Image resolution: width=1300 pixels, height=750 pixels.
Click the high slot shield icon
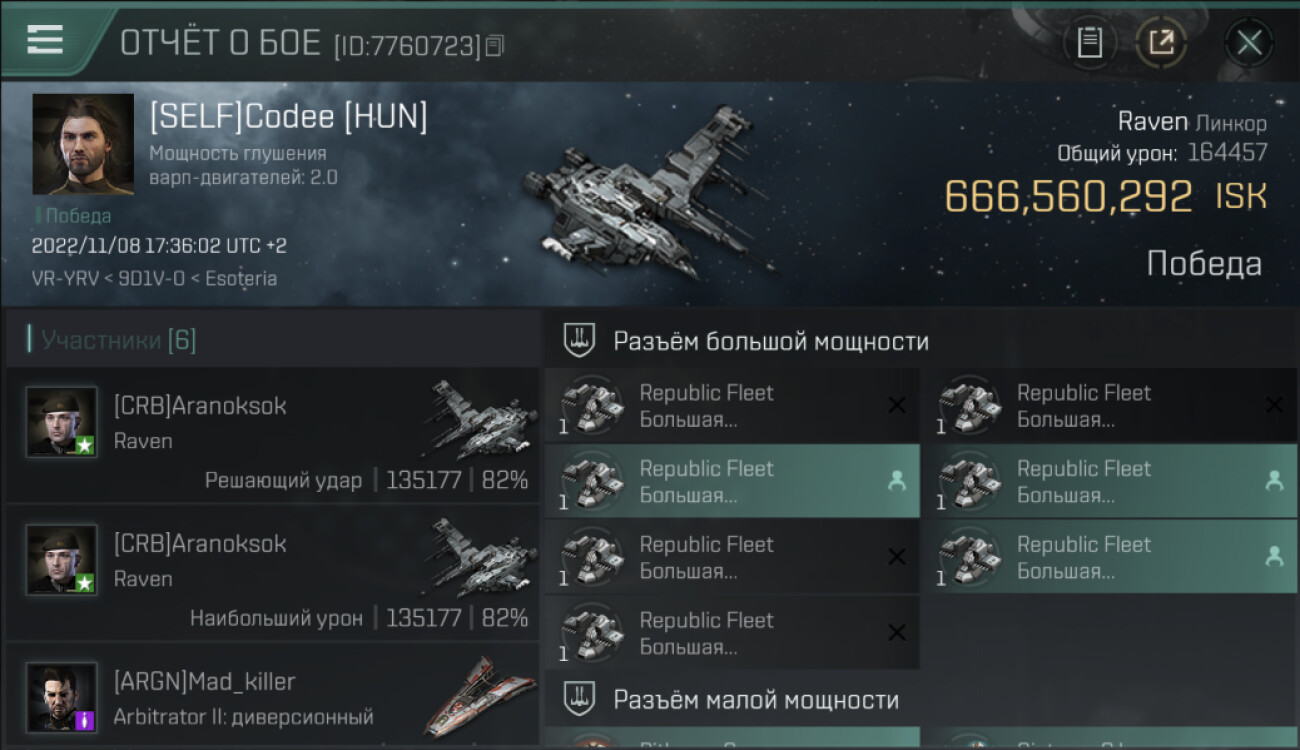(x=579, y=341)
